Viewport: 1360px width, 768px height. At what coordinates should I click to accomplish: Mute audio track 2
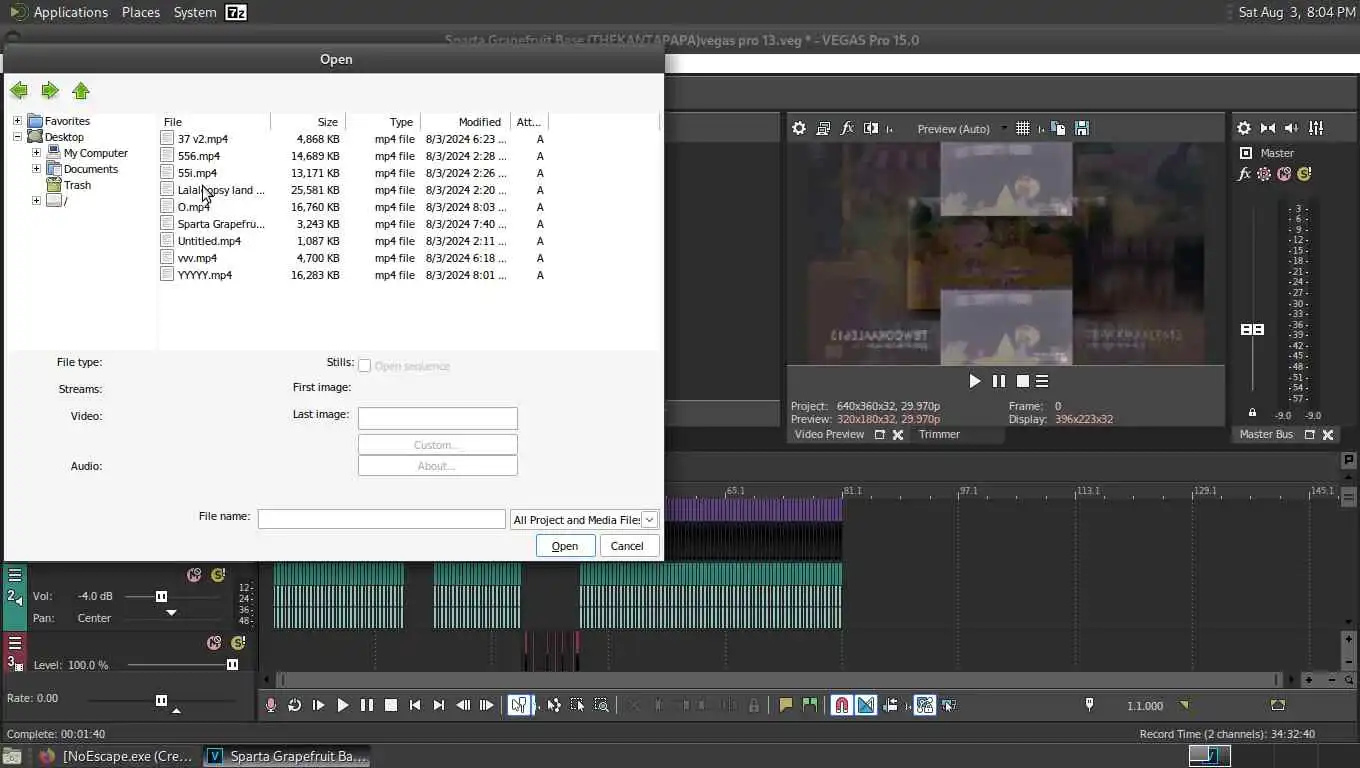pyautogui.click(x=194, y=575)
